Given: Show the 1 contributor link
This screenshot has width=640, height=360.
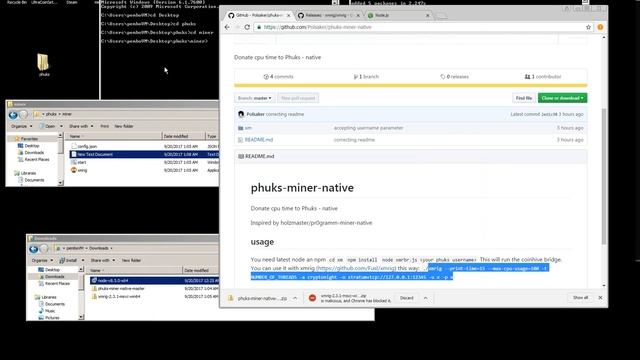Looking at the screenshot, I should point(543,77).
